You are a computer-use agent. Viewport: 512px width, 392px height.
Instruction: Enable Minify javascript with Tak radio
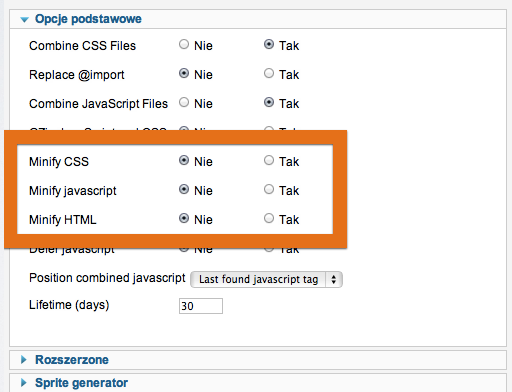269,189
